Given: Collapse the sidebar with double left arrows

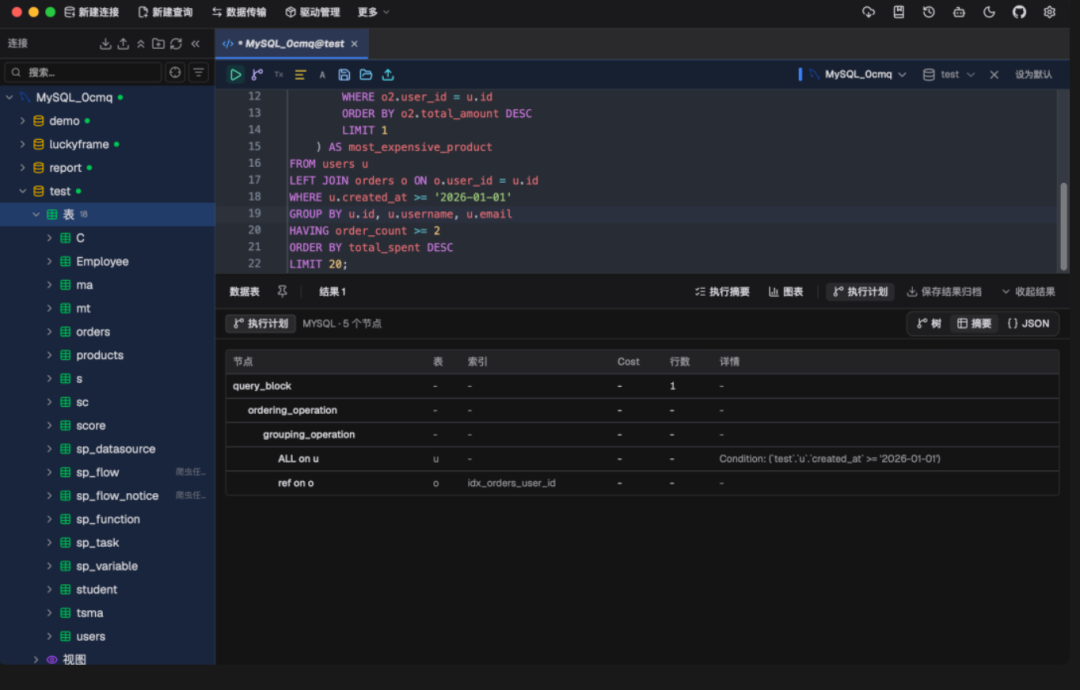Looking at the screenshot, I should point(196,43).
